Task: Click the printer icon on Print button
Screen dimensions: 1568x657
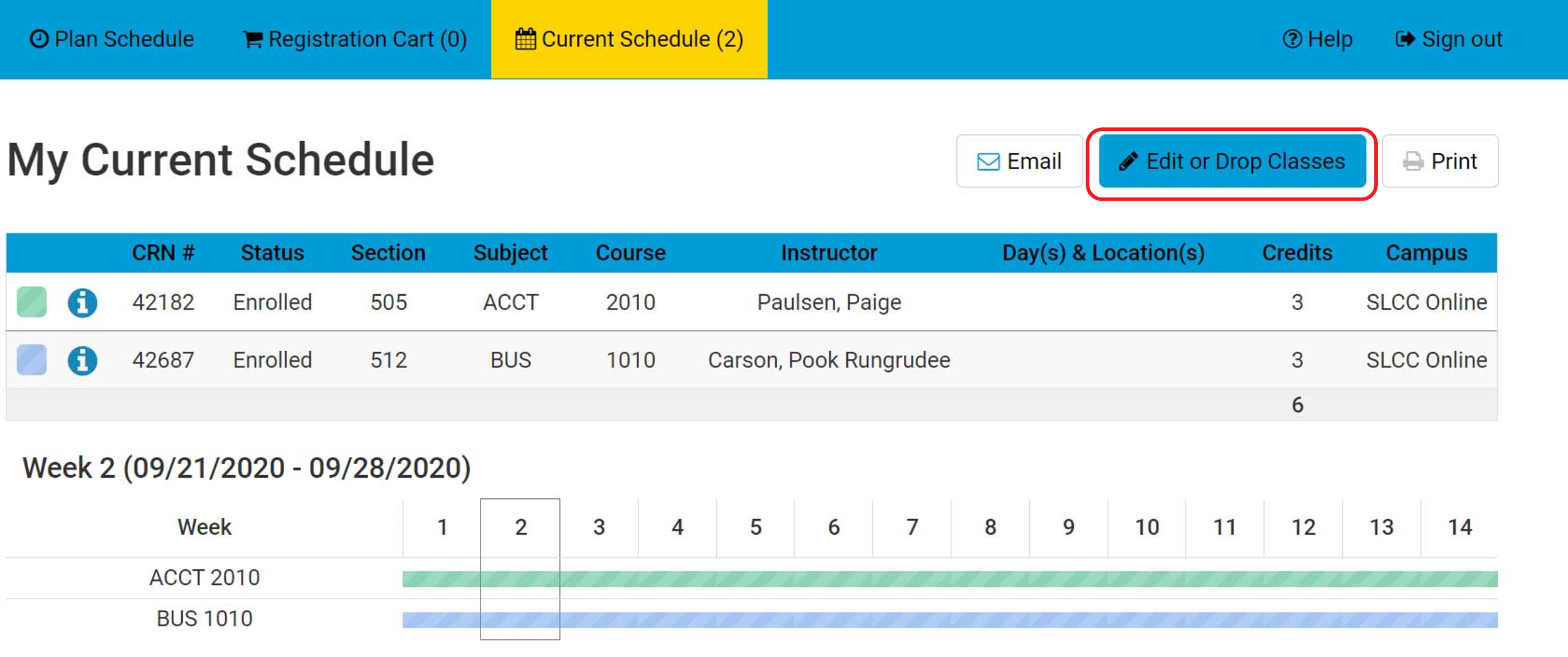Action: 1413,162
